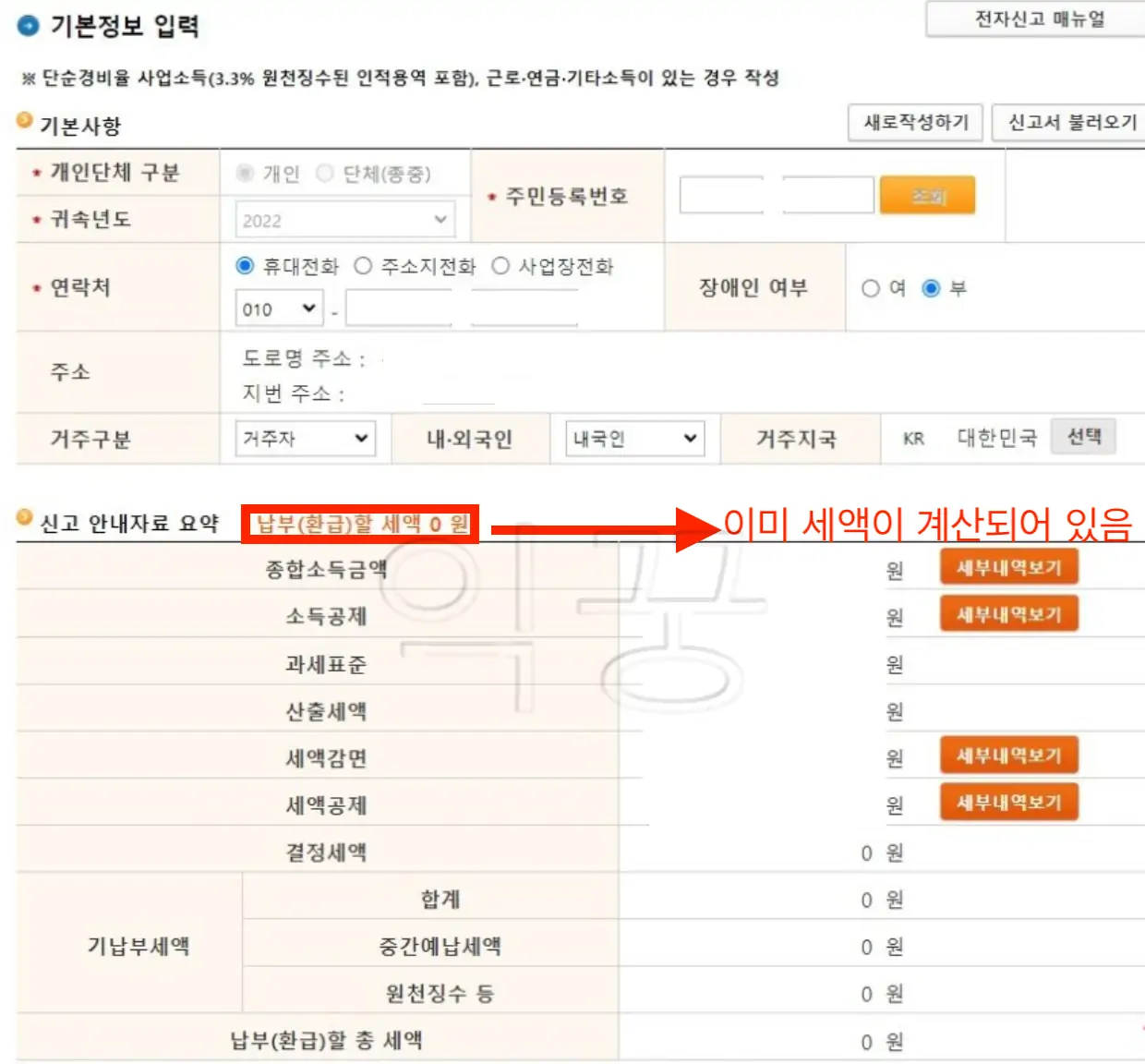Select the 단체(종중) radio button
Image resolution: width=1145 pixels, height=1064 pixels.
tap(325, 173)
